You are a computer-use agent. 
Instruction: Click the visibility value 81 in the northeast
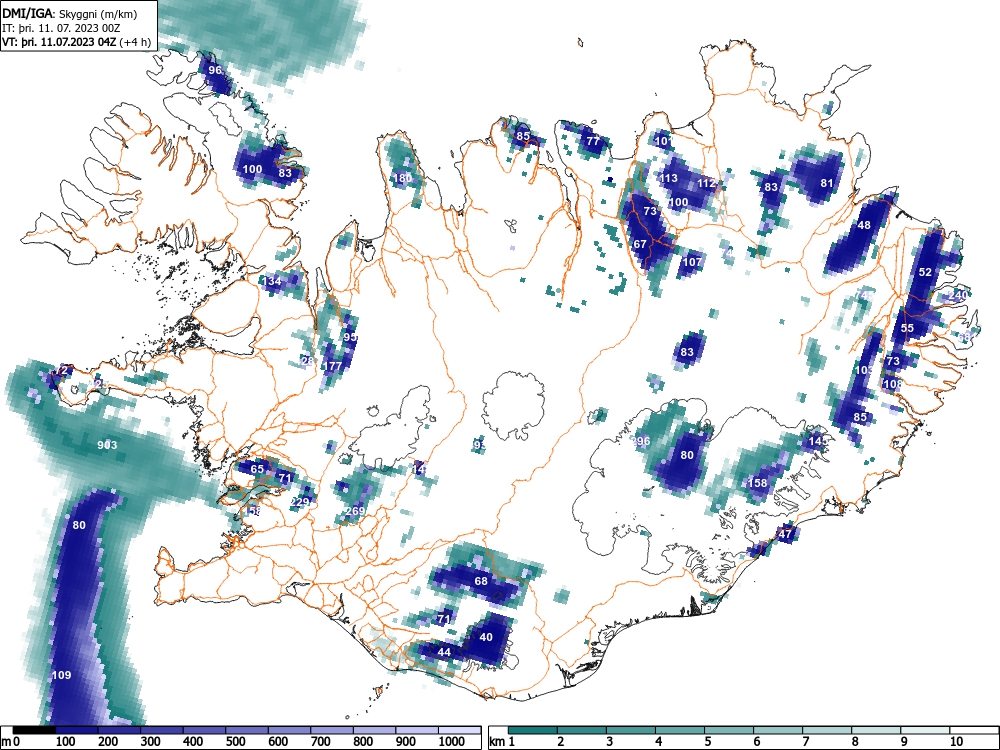point(827,183)
